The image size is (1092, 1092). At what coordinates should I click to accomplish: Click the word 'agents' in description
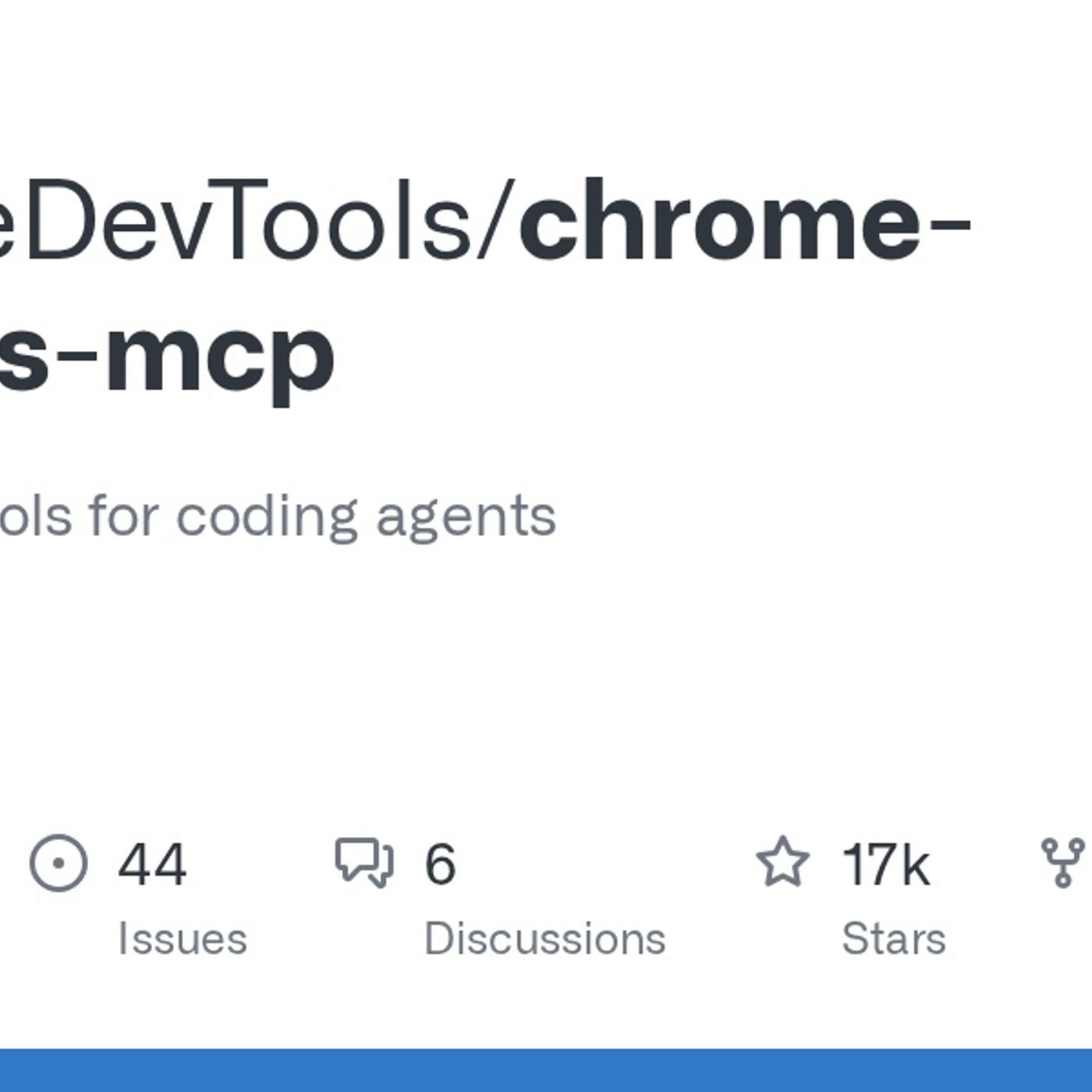coord(466,516)
